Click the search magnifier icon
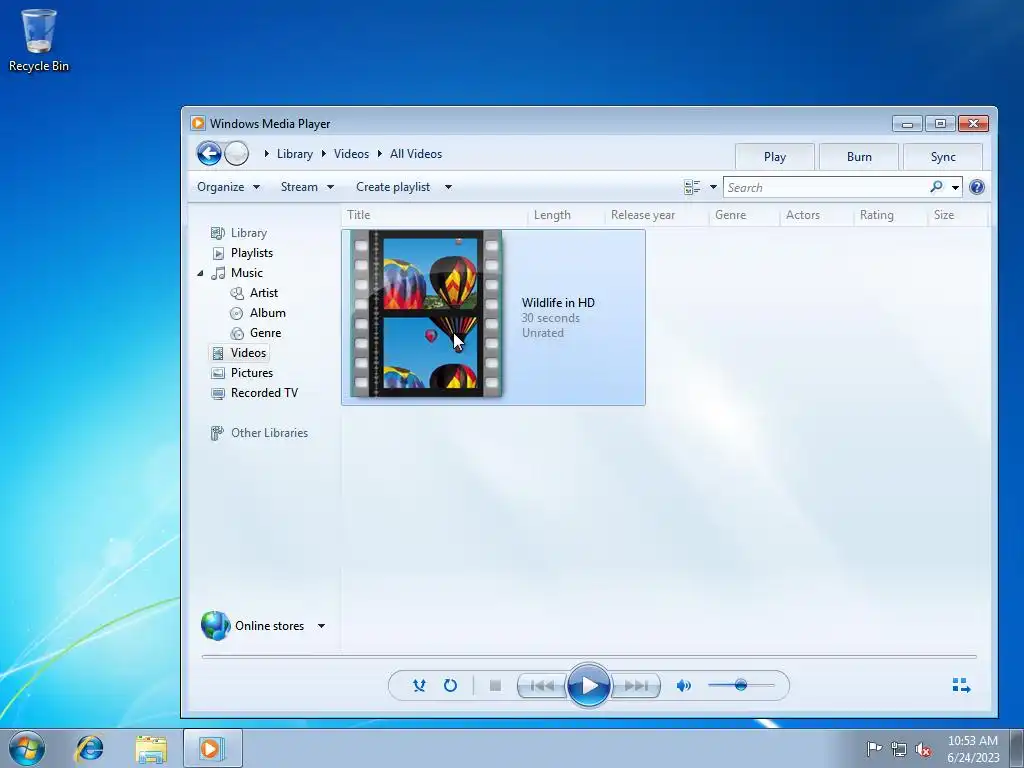The image size is (1024, 768). pos(936,187)
